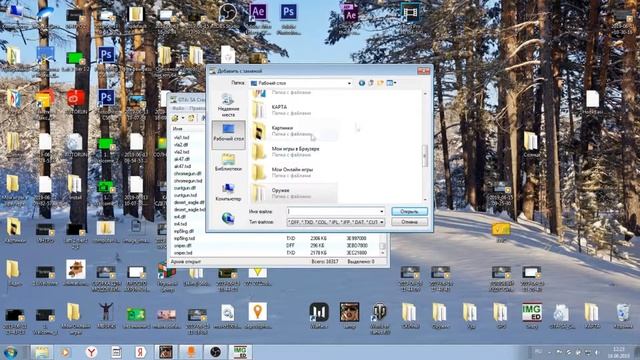The width and height of the screenshot is (640, 360).
Task: Click the taskbar clock
Action: click(619, 352)
